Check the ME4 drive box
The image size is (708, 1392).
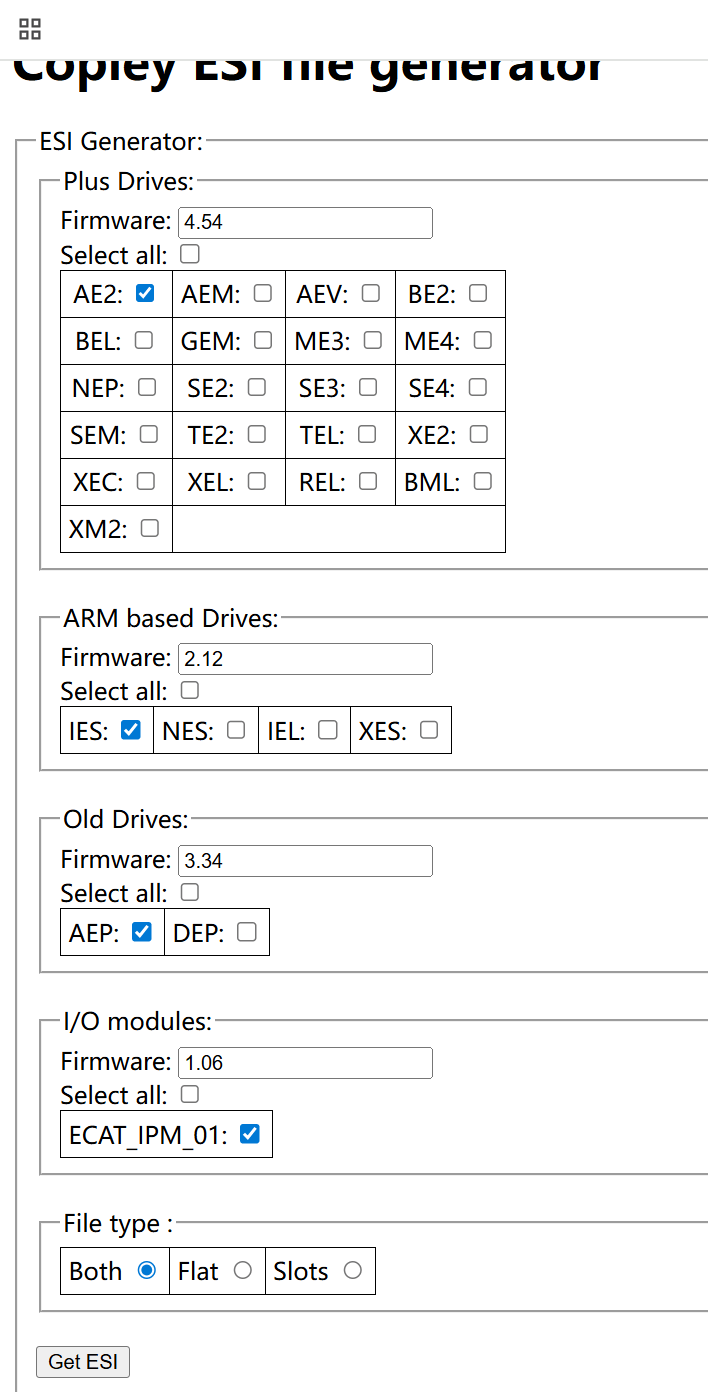(483, 340)
